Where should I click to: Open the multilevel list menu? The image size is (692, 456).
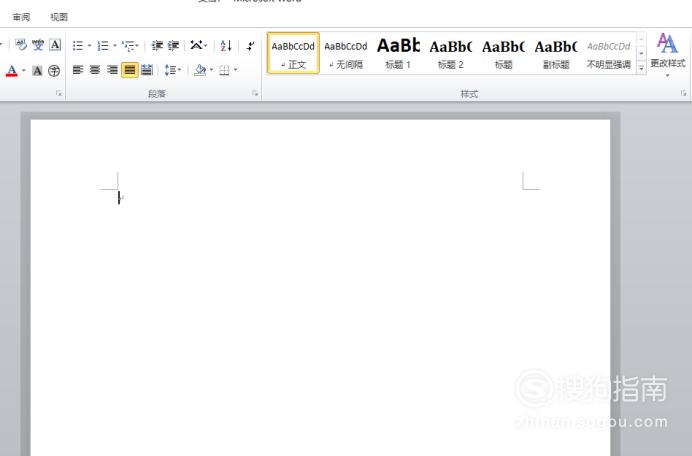(130, 45)
